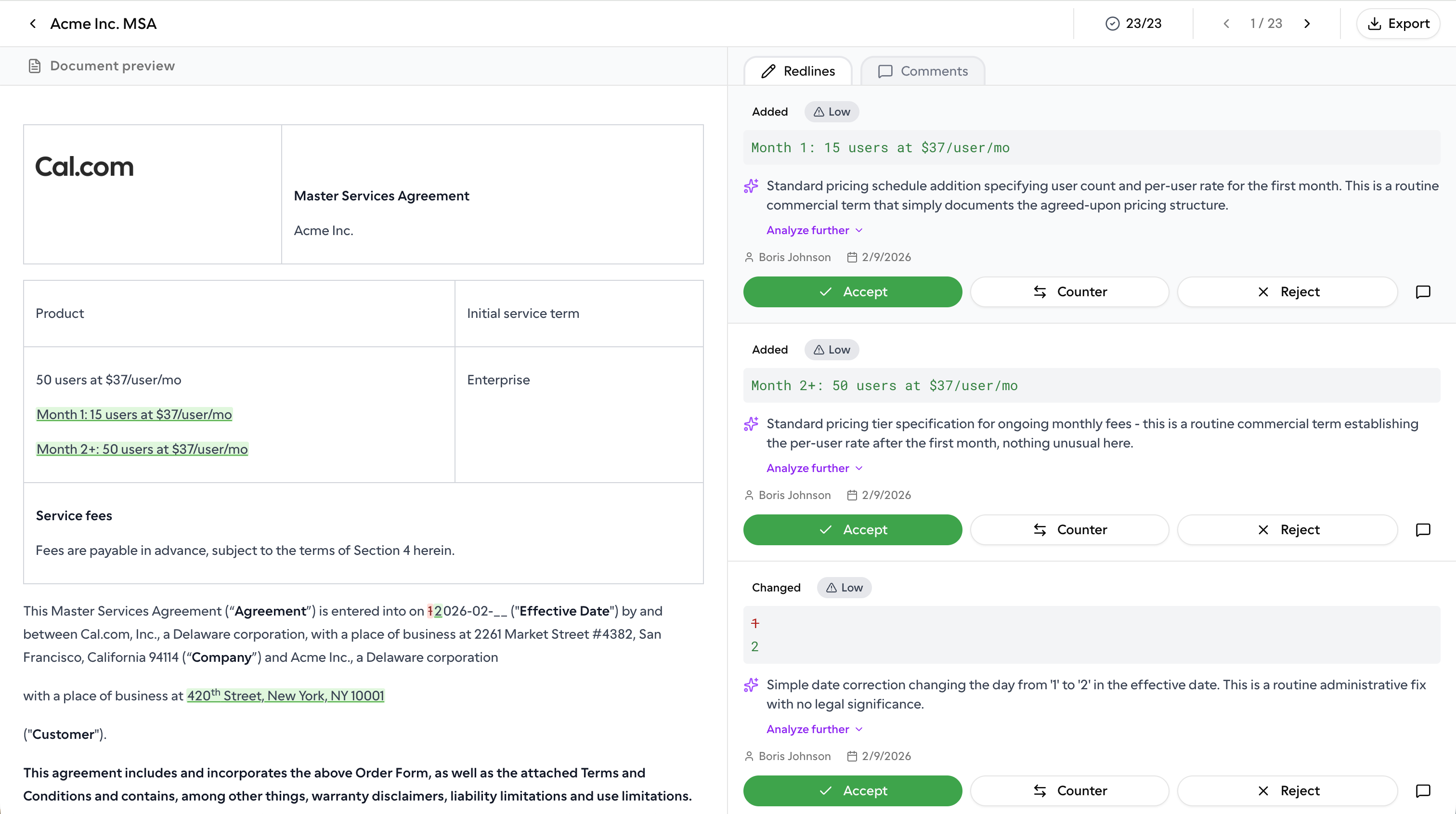Click the pencil icon on the Redlines tab
This screenshot has width=1456, height=814.
769,71
